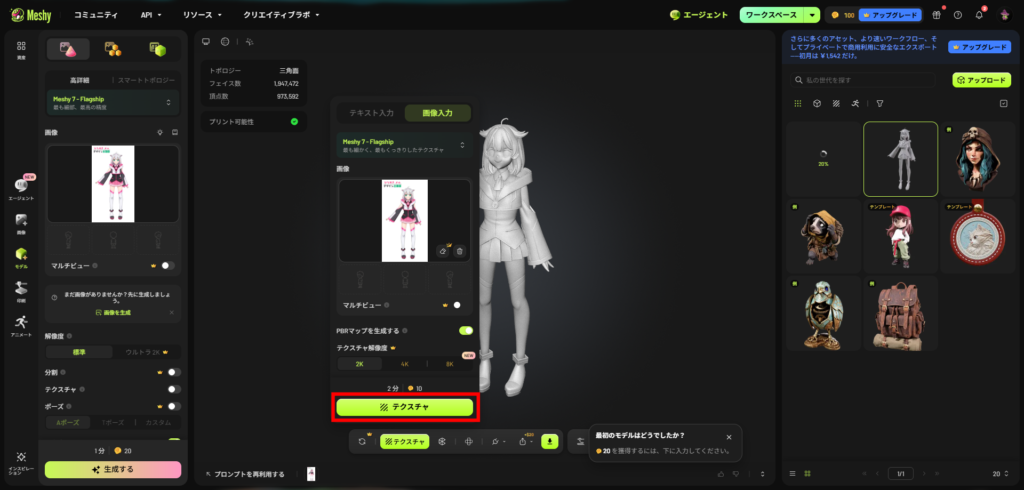Open the コミュニティ menu item

tap(96, 14)
